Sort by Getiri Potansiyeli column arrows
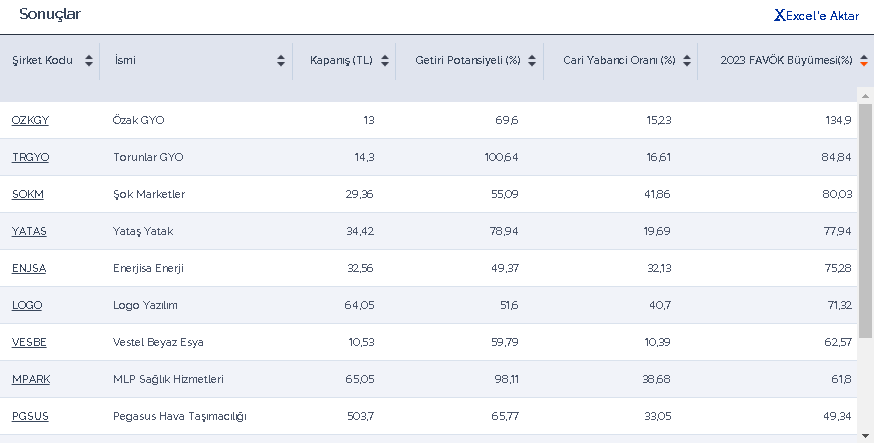The height and width of the screenshot is (443, 879). (x=532, y=61)
